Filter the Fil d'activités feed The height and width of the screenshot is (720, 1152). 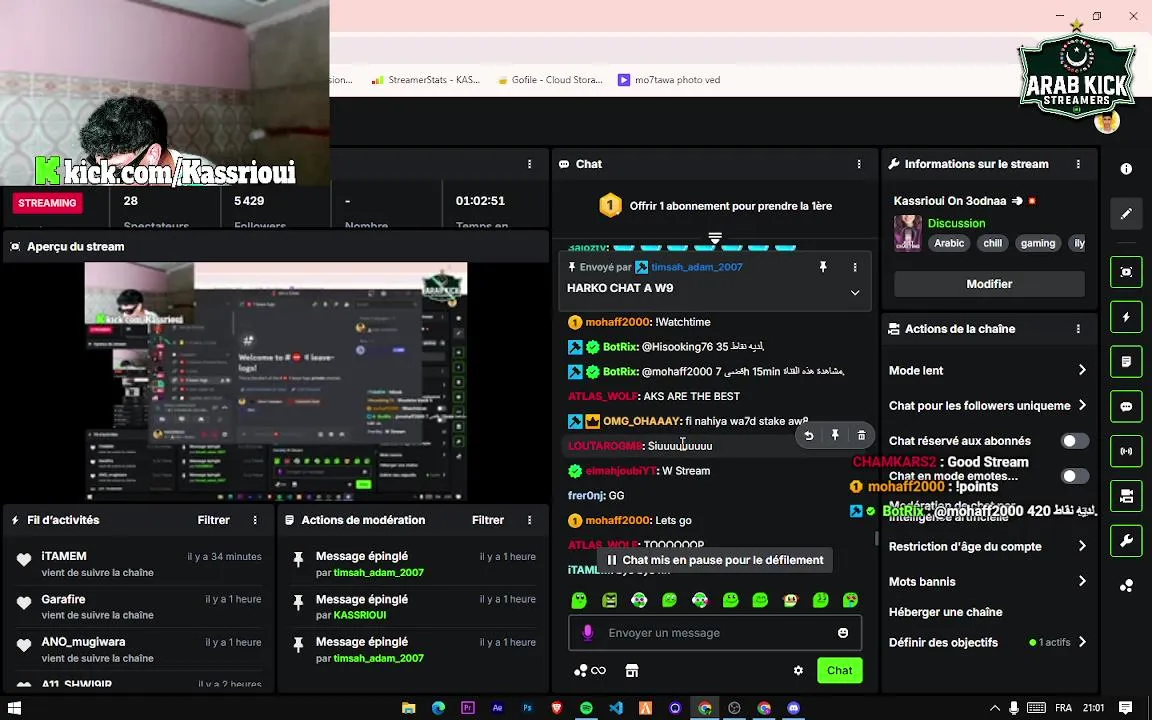point(214,520)
